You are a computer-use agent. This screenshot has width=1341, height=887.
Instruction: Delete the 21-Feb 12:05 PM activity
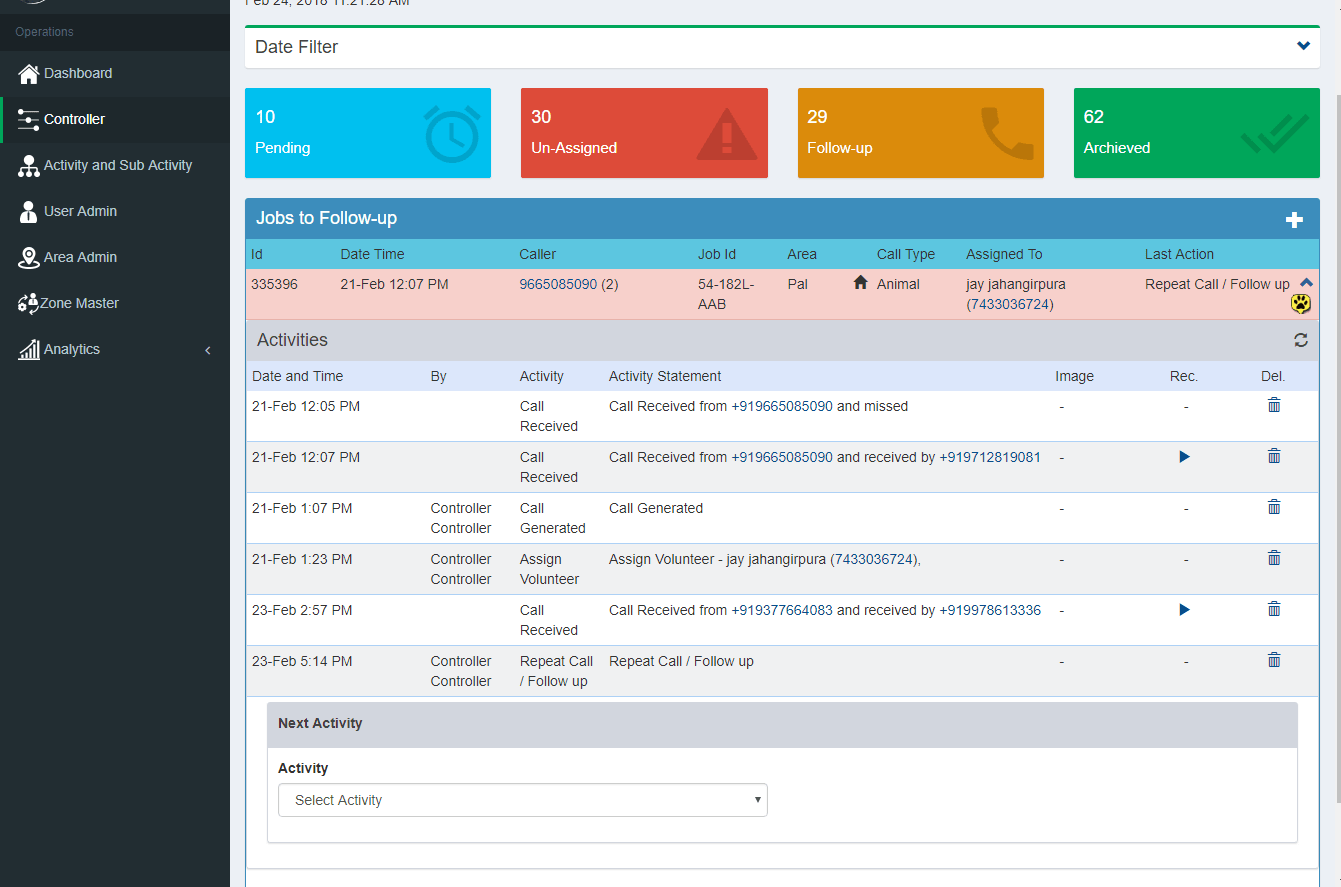pos(1274,405)
